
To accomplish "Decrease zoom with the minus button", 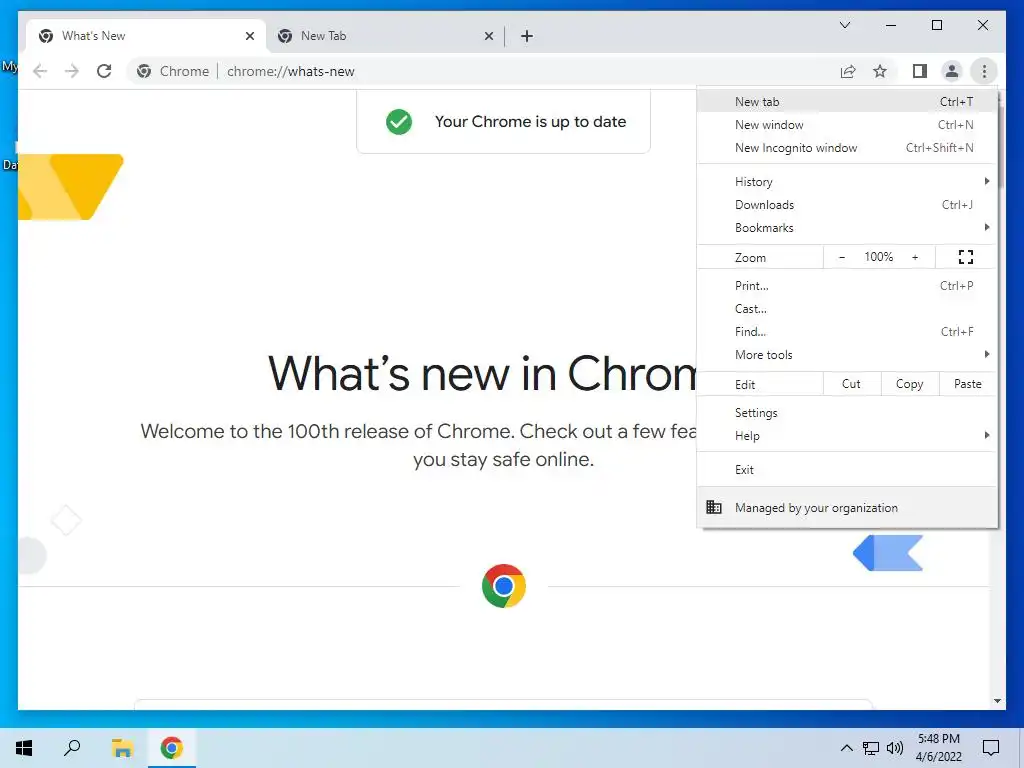I will click(x=842, y=257).
